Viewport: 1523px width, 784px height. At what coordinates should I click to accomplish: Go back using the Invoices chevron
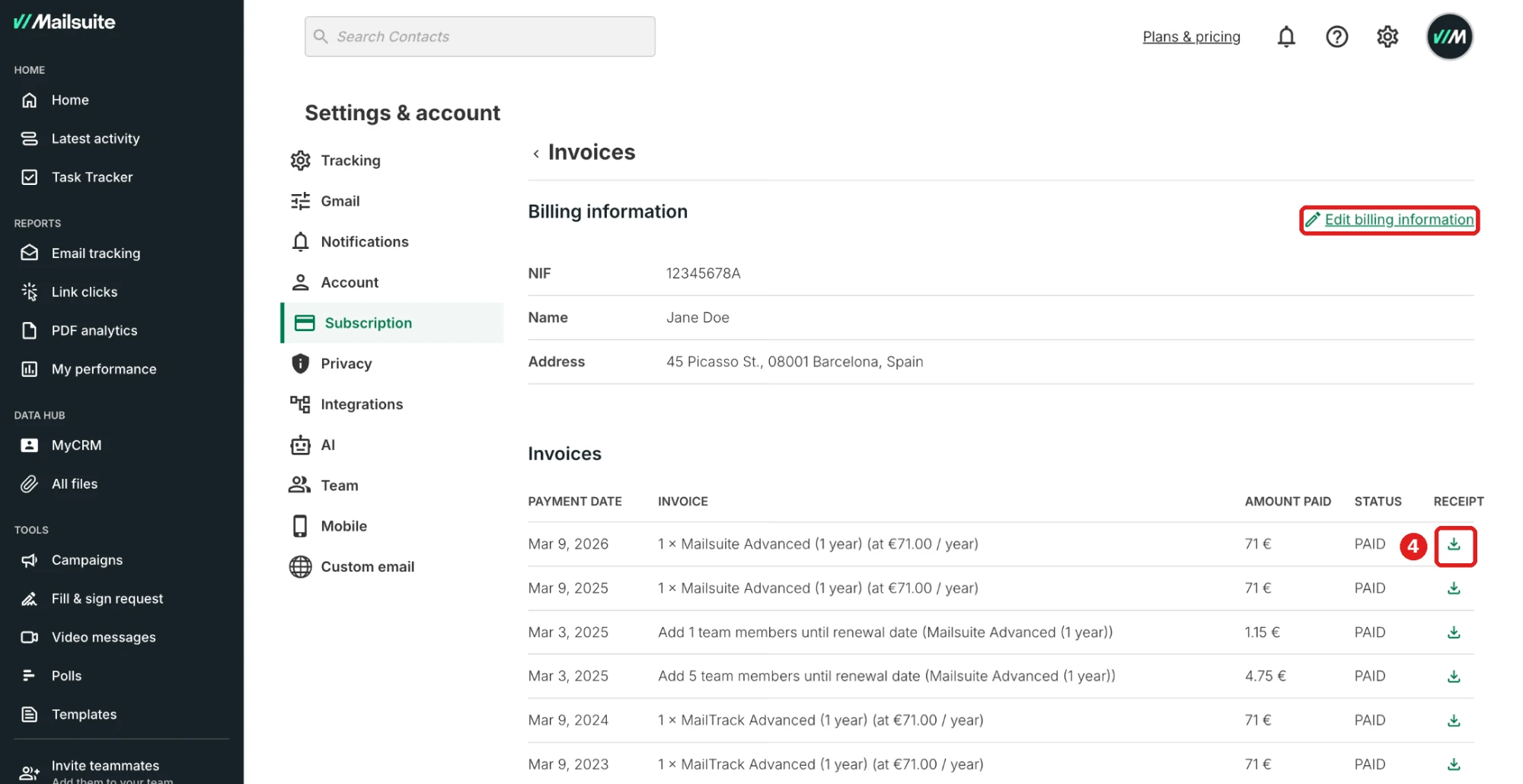pos(536,153)
